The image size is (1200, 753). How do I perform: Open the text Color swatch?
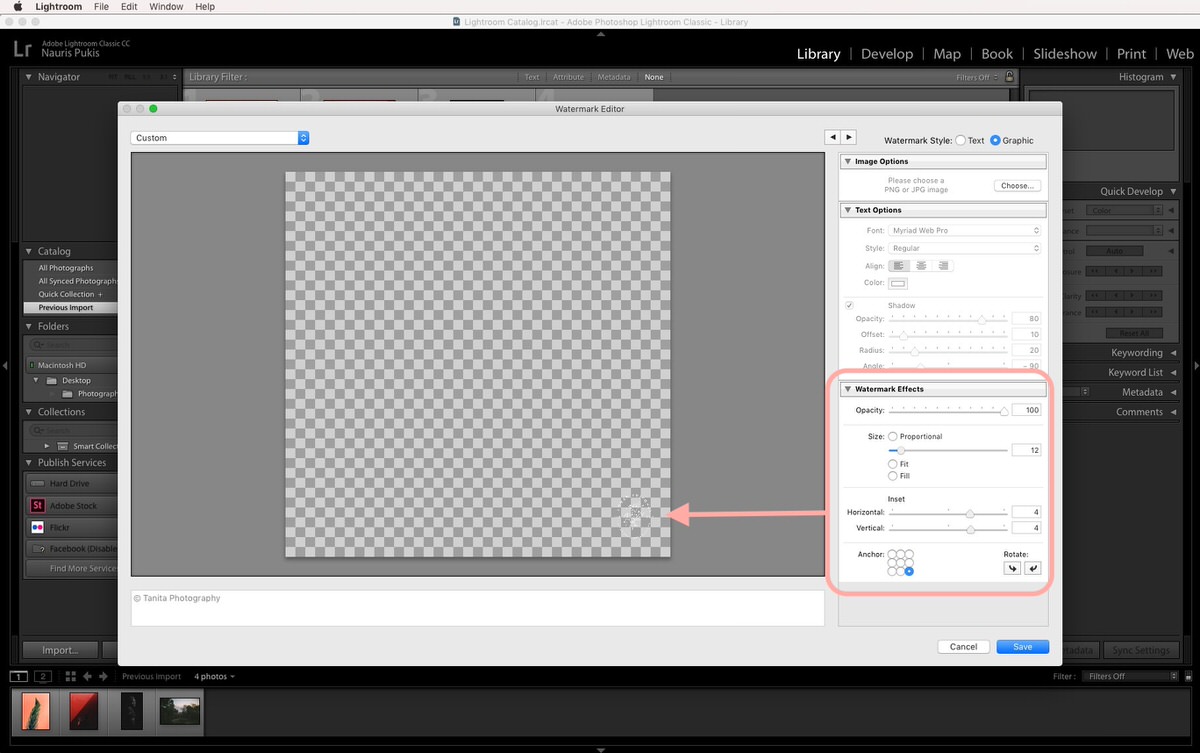coord(898,283)
